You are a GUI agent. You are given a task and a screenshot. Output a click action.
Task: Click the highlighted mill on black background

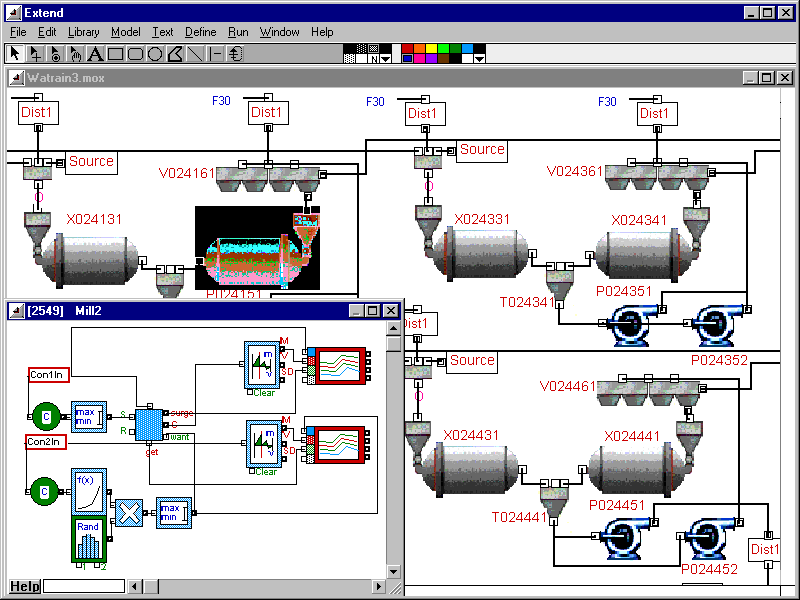point(258,248)
